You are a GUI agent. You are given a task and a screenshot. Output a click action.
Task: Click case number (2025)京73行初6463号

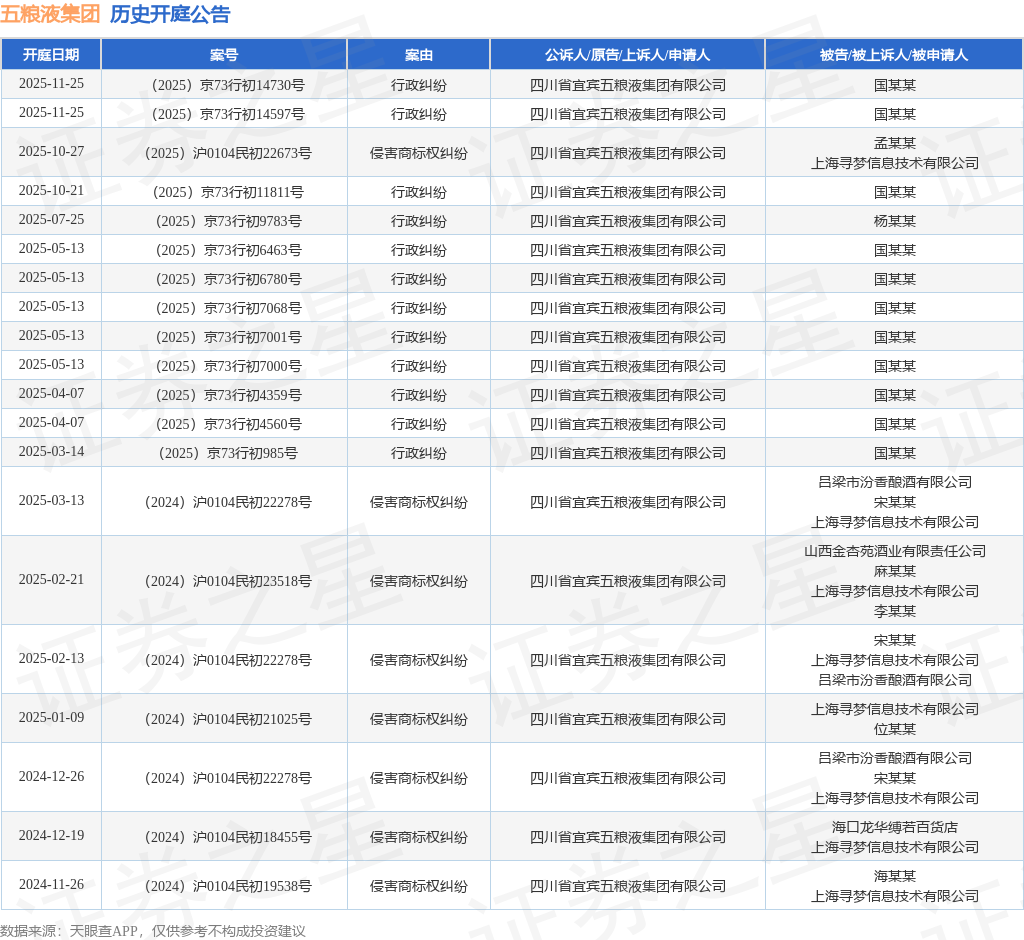(224, 250)
